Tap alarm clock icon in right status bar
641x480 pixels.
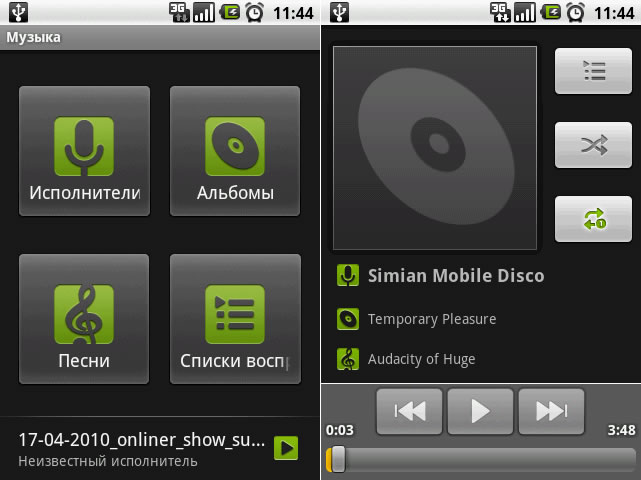(x=575, y=13)
